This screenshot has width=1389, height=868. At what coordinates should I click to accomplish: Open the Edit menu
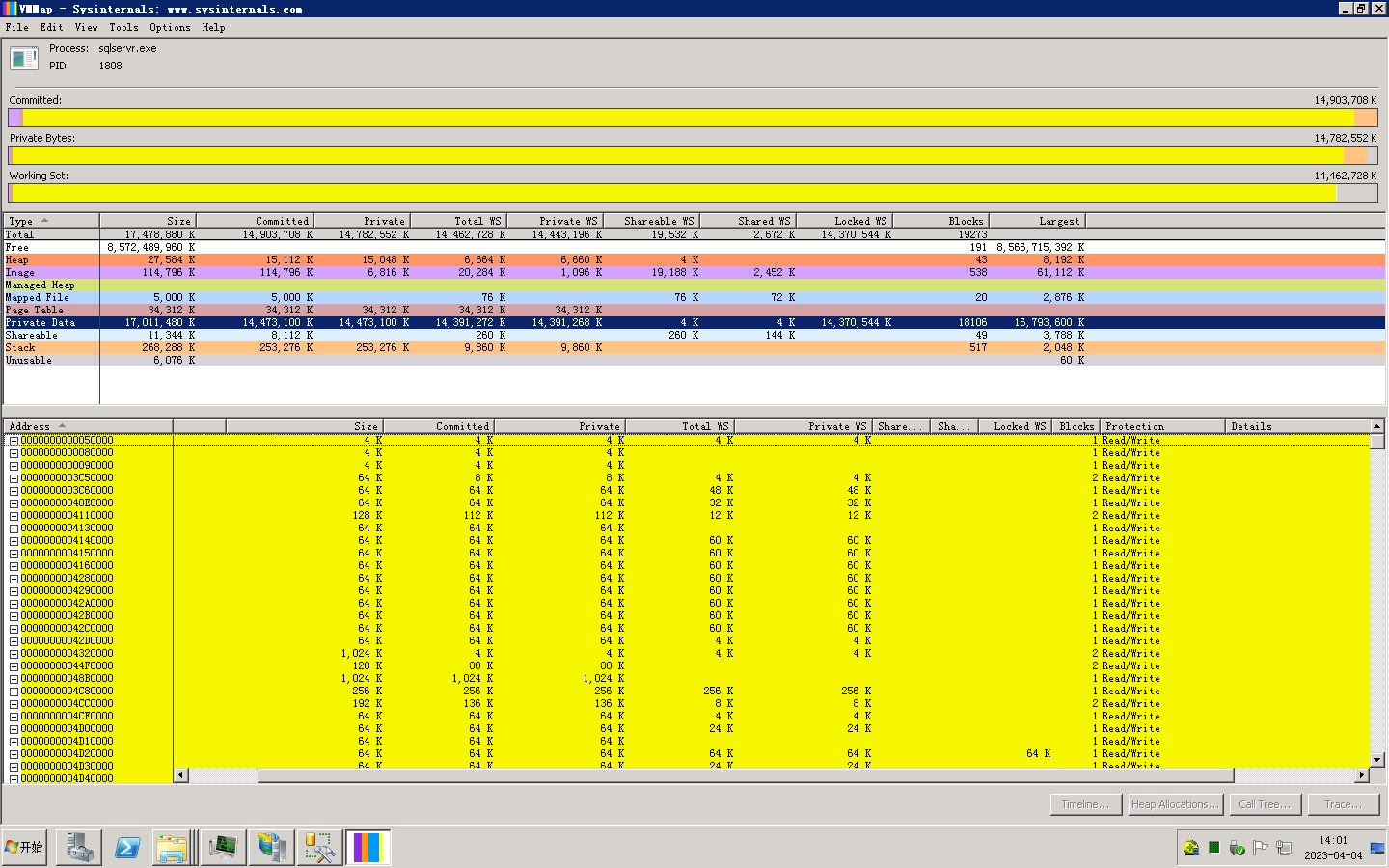[x=51, y=28]
